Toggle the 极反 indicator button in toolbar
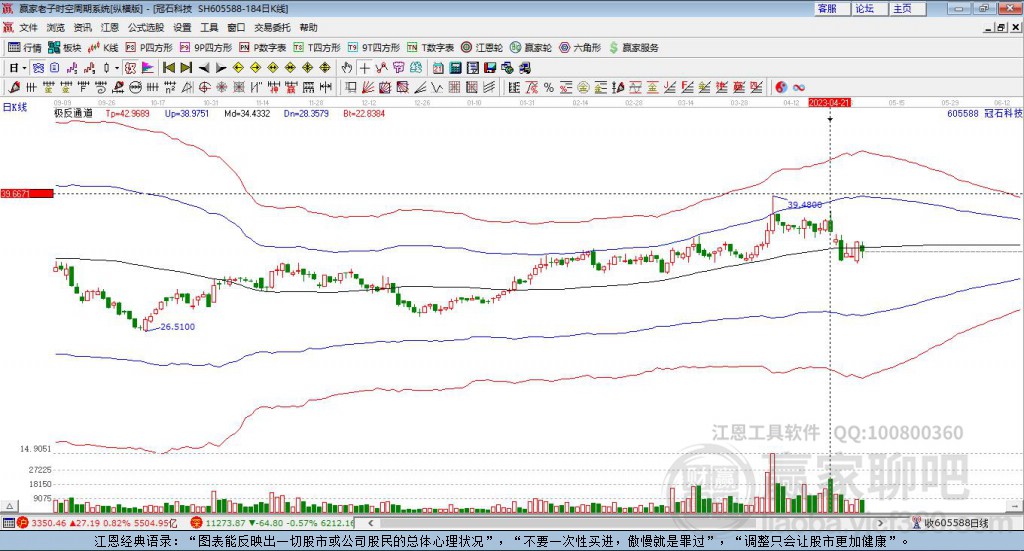 click(x=130, y=68)
